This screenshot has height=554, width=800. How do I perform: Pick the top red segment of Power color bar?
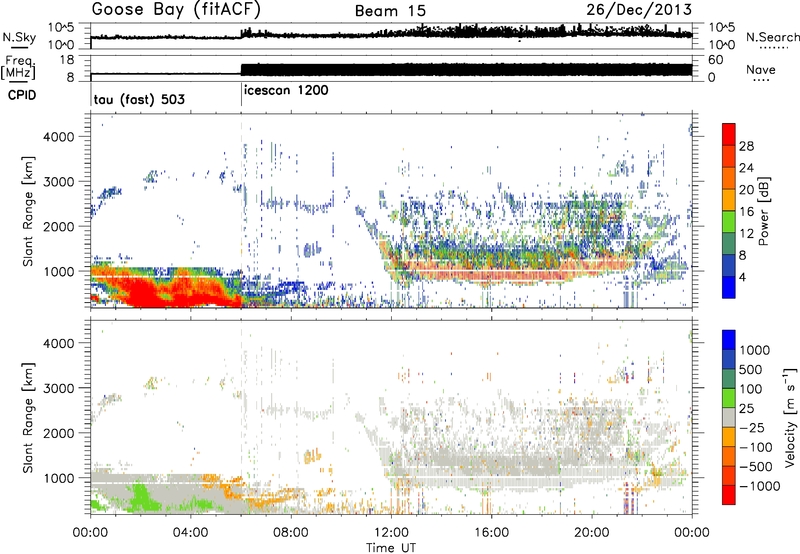point(729,135)
